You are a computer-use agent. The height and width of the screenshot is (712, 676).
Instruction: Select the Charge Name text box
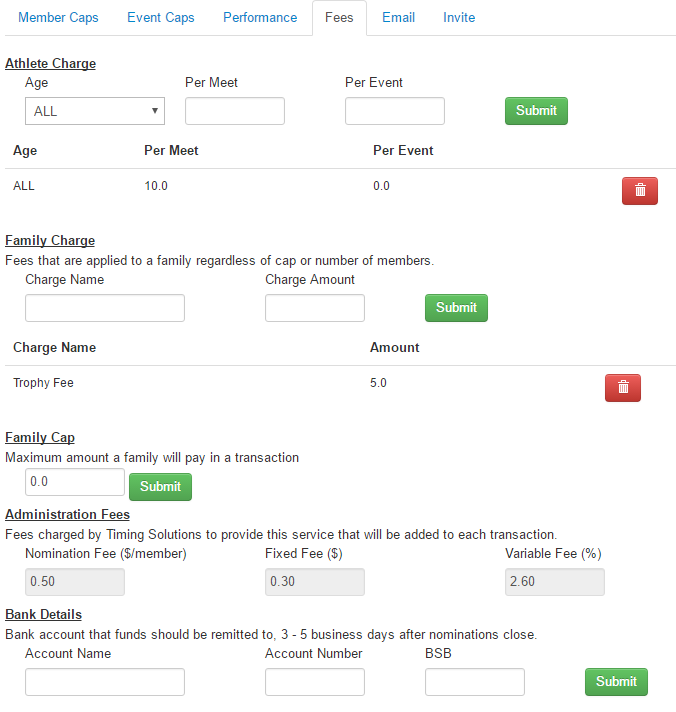tap(105, 308)
